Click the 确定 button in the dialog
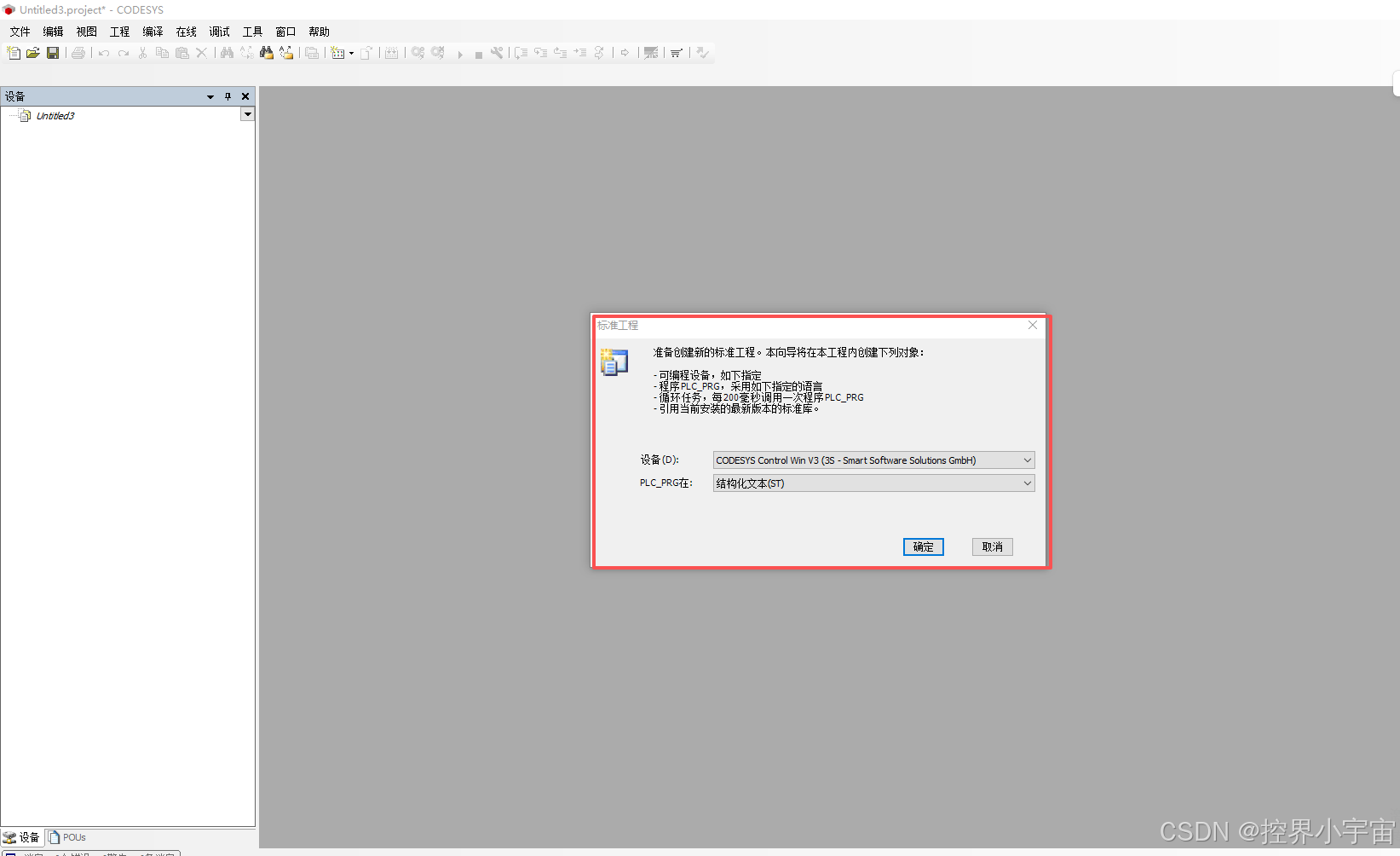The image size is (1400, 856). pos(924,547)
